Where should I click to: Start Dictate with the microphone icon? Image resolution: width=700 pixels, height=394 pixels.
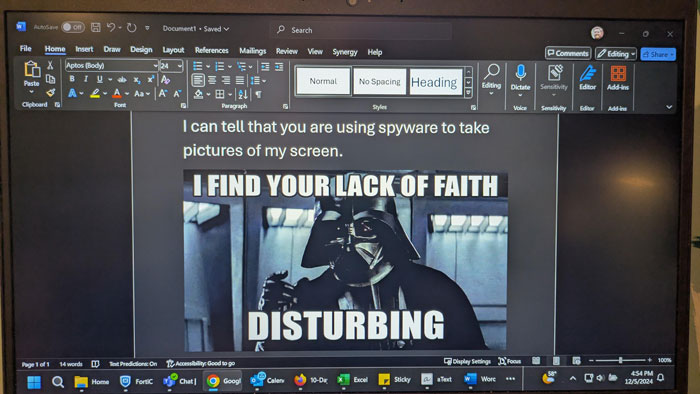(x=520, y=72)
